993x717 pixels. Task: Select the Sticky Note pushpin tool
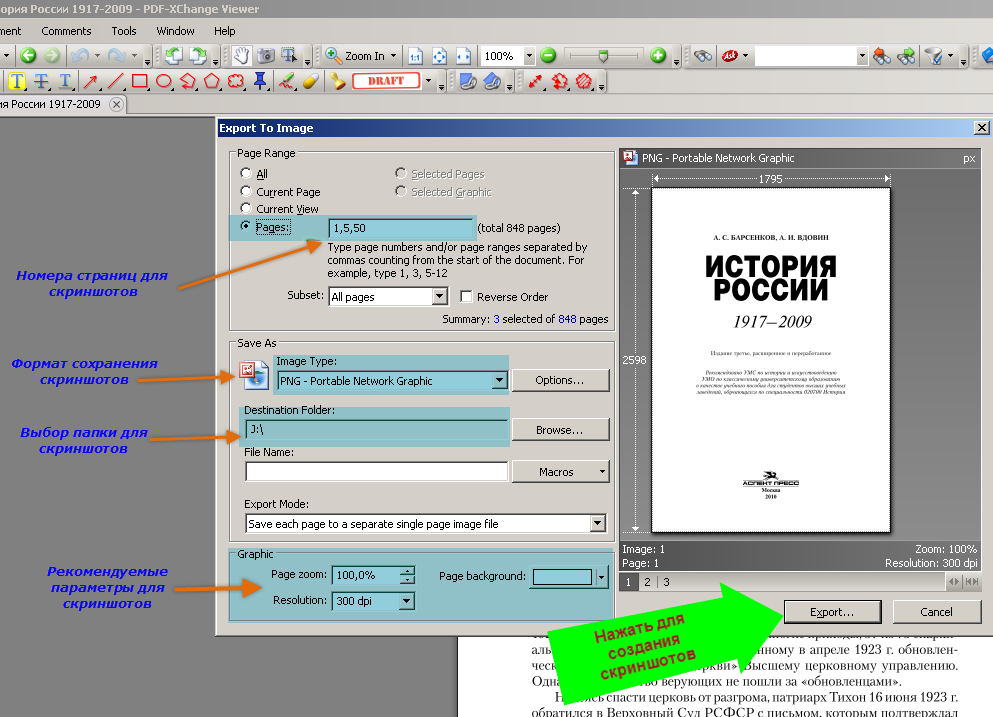click(260, 81)
